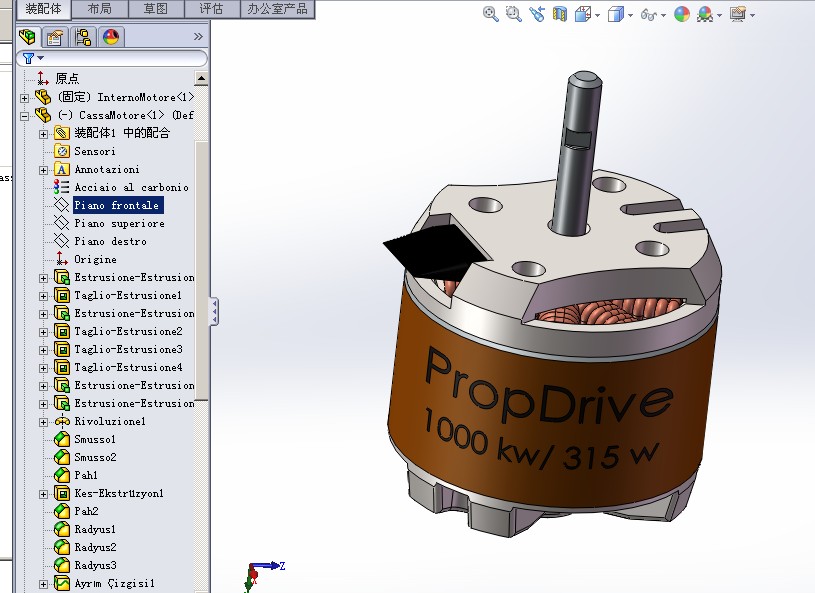The width and height of the screenshot is (815, 593).
Task: Switch to the 装配体 tab
Action: 43,9
